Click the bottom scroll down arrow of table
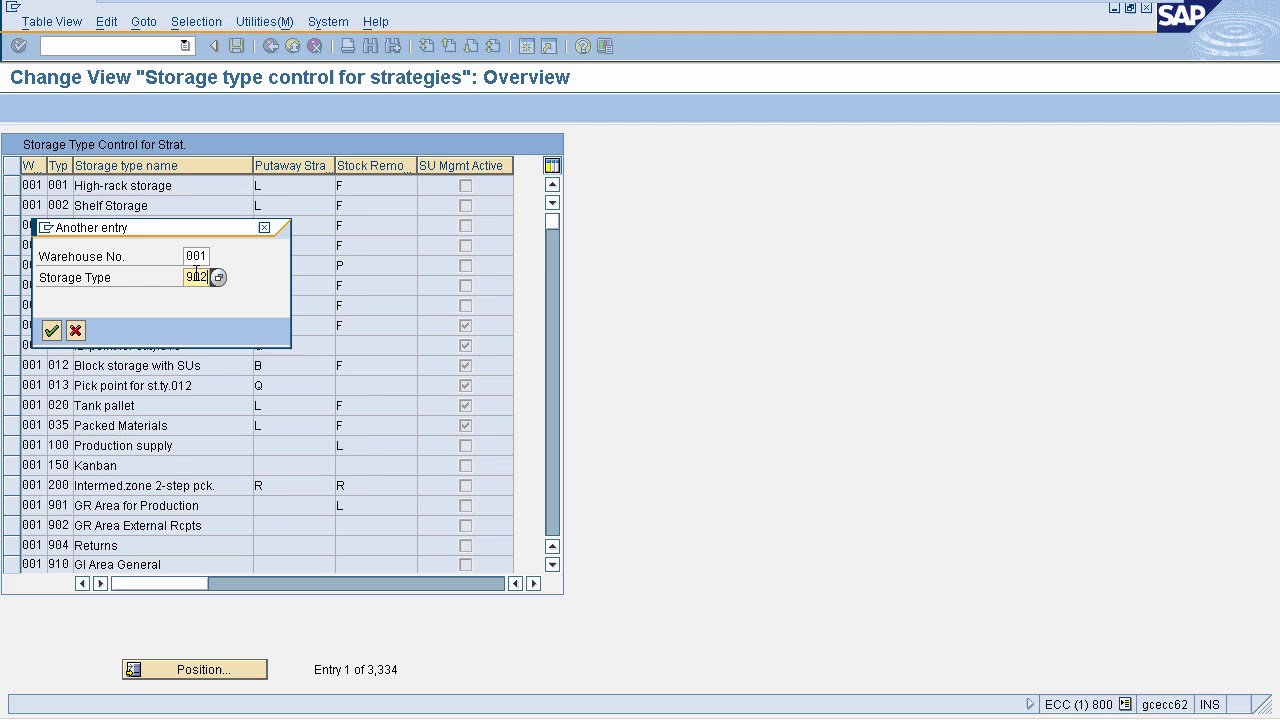The width and height of the screenshot is (1280, 720). 552,565
